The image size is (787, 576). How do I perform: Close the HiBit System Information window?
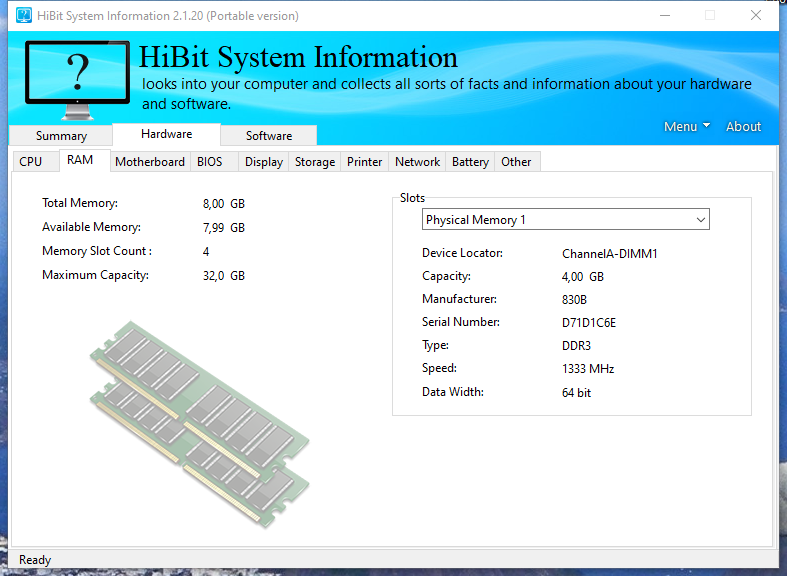756,16
